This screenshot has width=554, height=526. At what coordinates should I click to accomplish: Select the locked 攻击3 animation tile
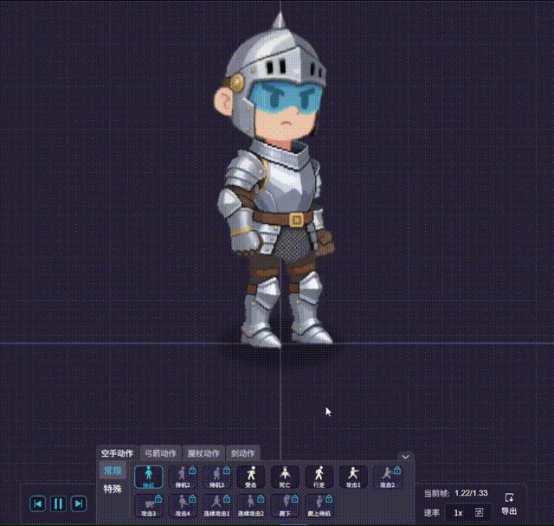[149, 506]
